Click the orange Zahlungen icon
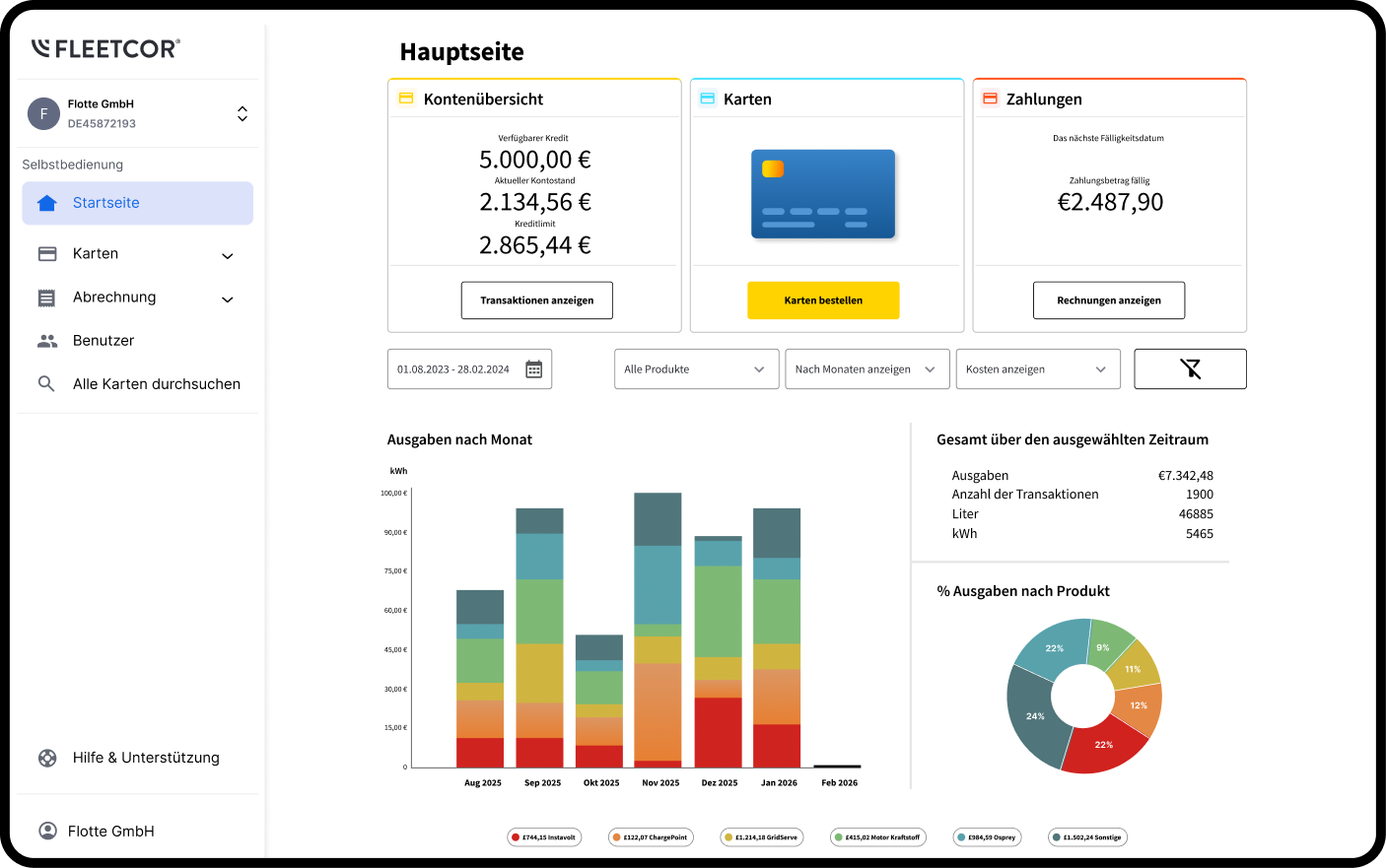The width and height of the screenshot is (1386, 868). pos(989,98)
